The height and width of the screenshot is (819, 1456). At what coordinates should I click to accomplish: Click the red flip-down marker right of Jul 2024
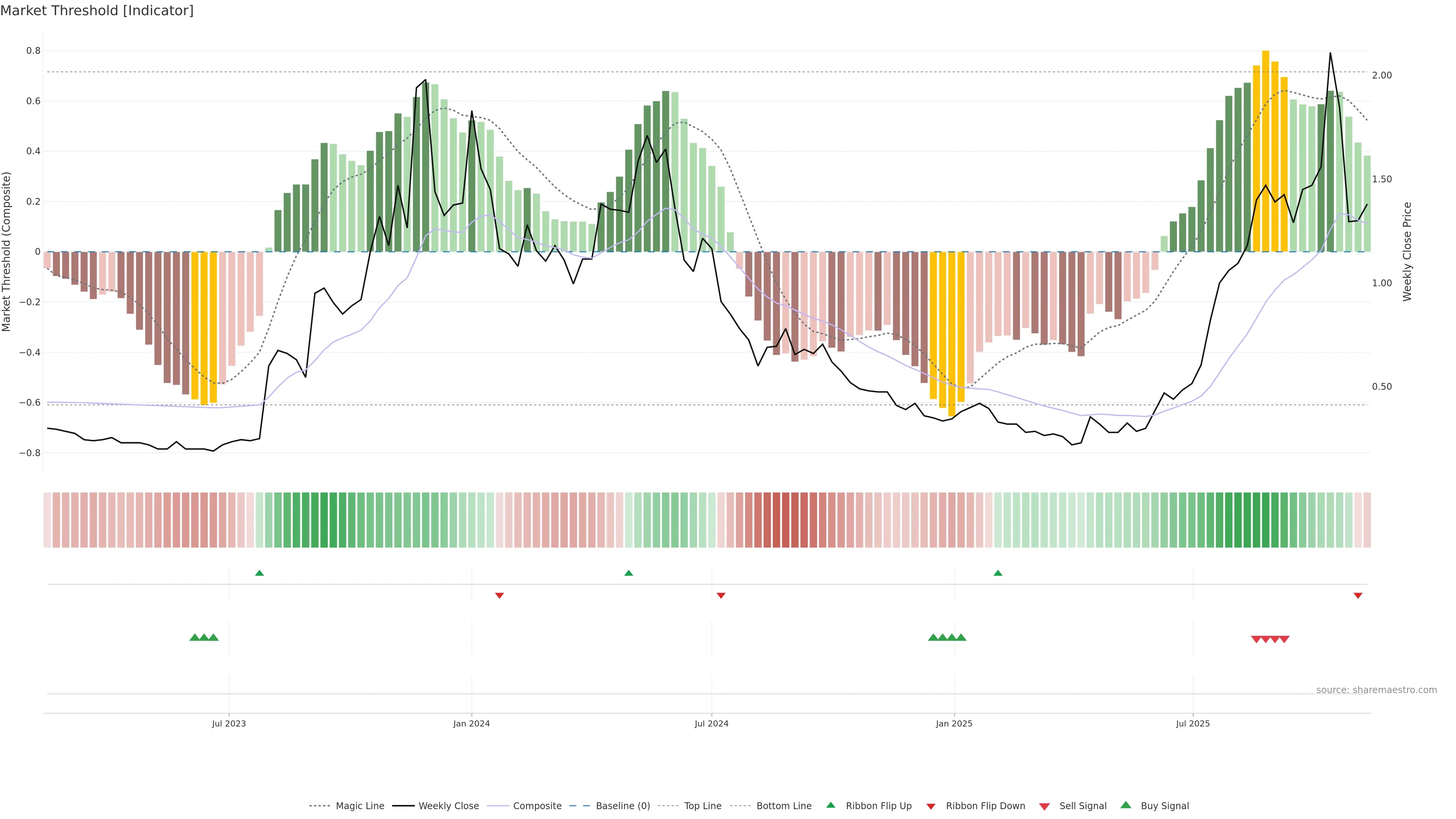(x=721, y=595)
